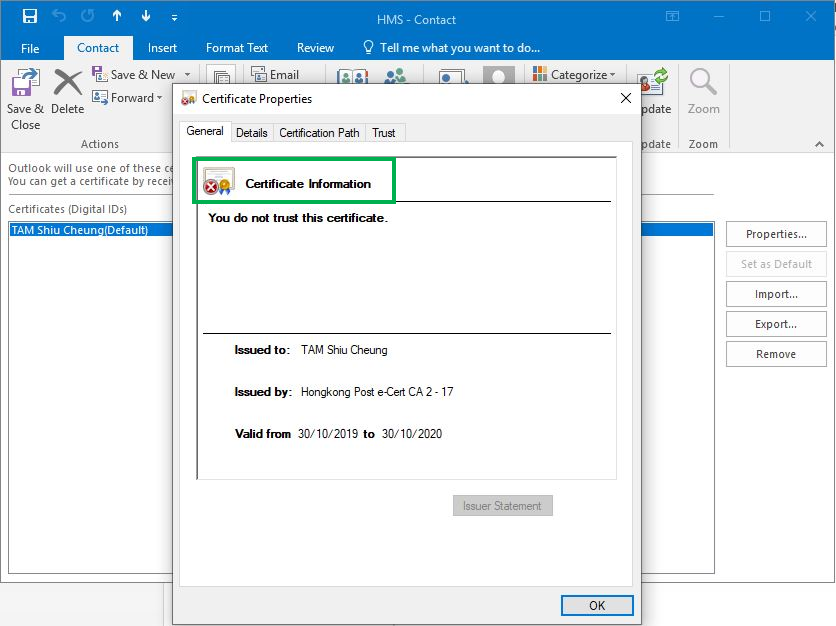Collapse the ribbon using the chevron

[817, 143]
